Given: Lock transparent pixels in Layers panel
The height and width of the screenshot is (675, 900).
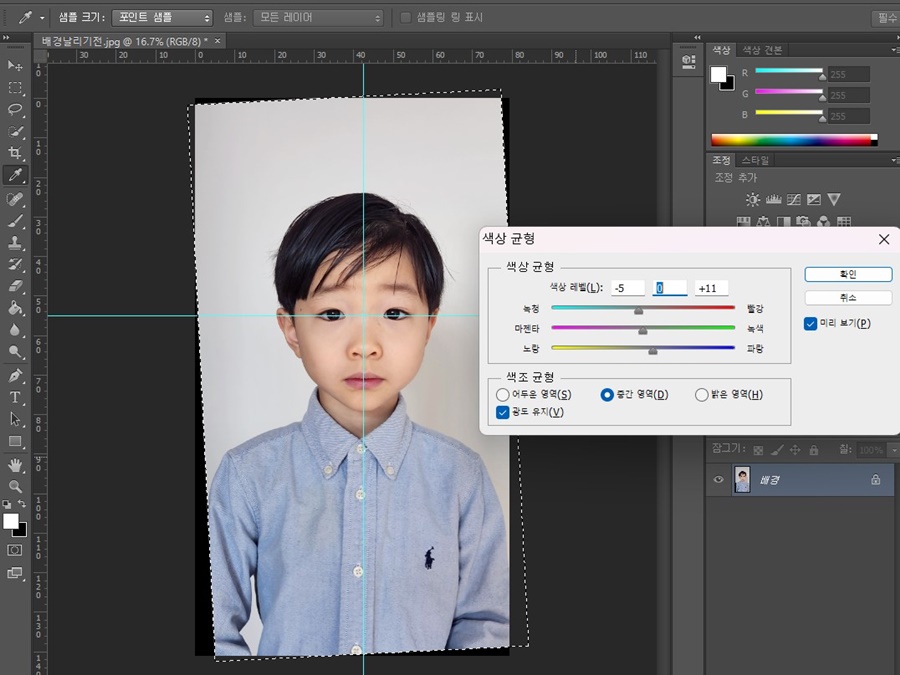Looking at the screenshot, I should click(758, 450).
